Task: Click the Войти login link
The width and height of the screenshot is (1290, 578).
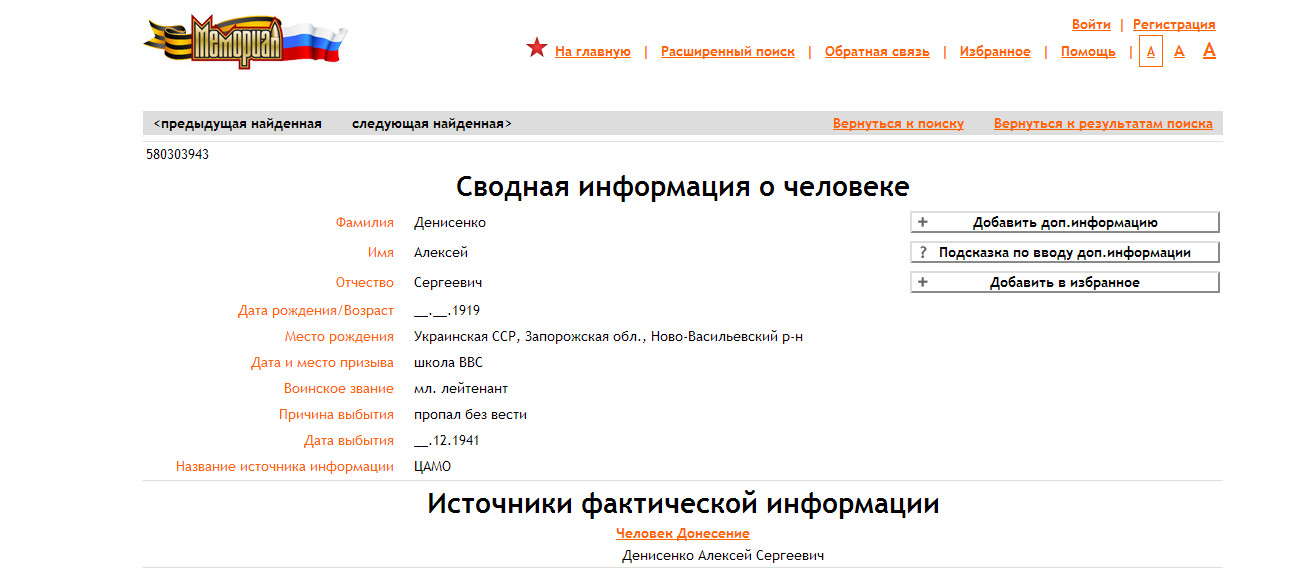Action: (1091, 25)
